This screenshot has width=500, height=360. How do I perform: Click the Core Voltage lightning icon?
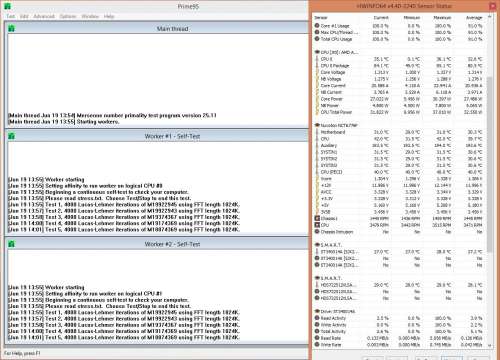click(317, 72)
